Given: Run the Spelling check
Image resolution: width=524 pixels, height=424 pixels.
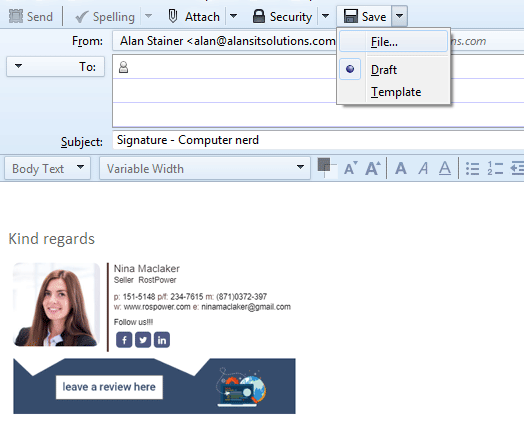Looking at the screenshot, I should pos(105,17).
